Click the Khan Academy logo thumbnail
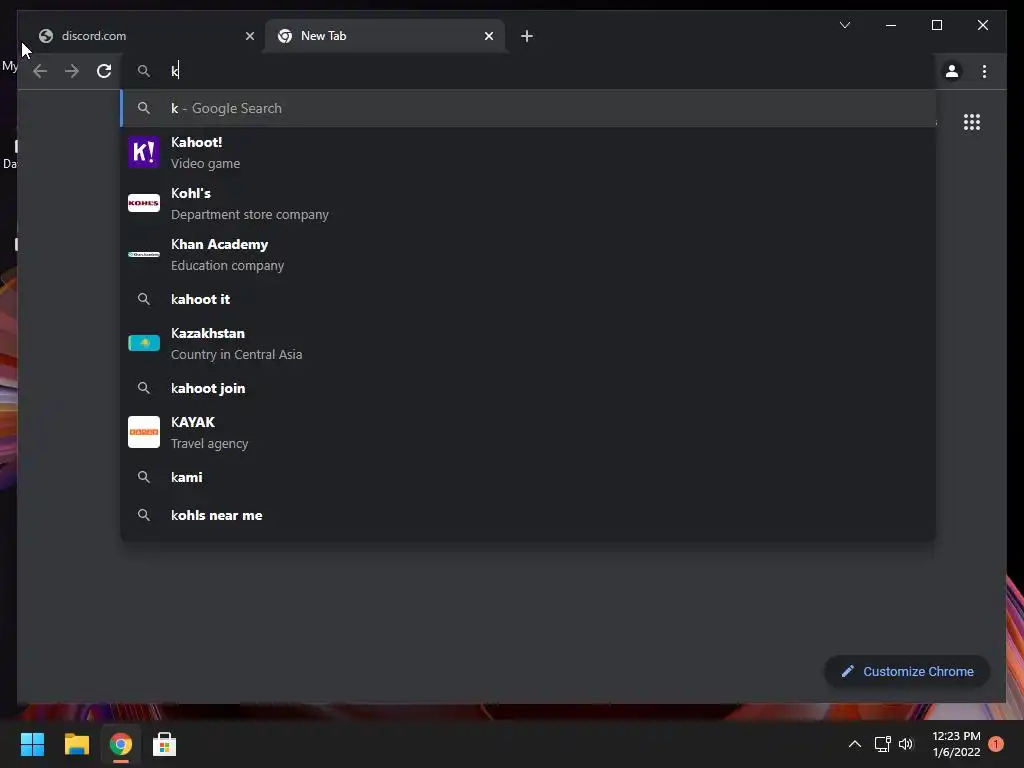This screenshot has height=768, width=1024. coord(144,254)
